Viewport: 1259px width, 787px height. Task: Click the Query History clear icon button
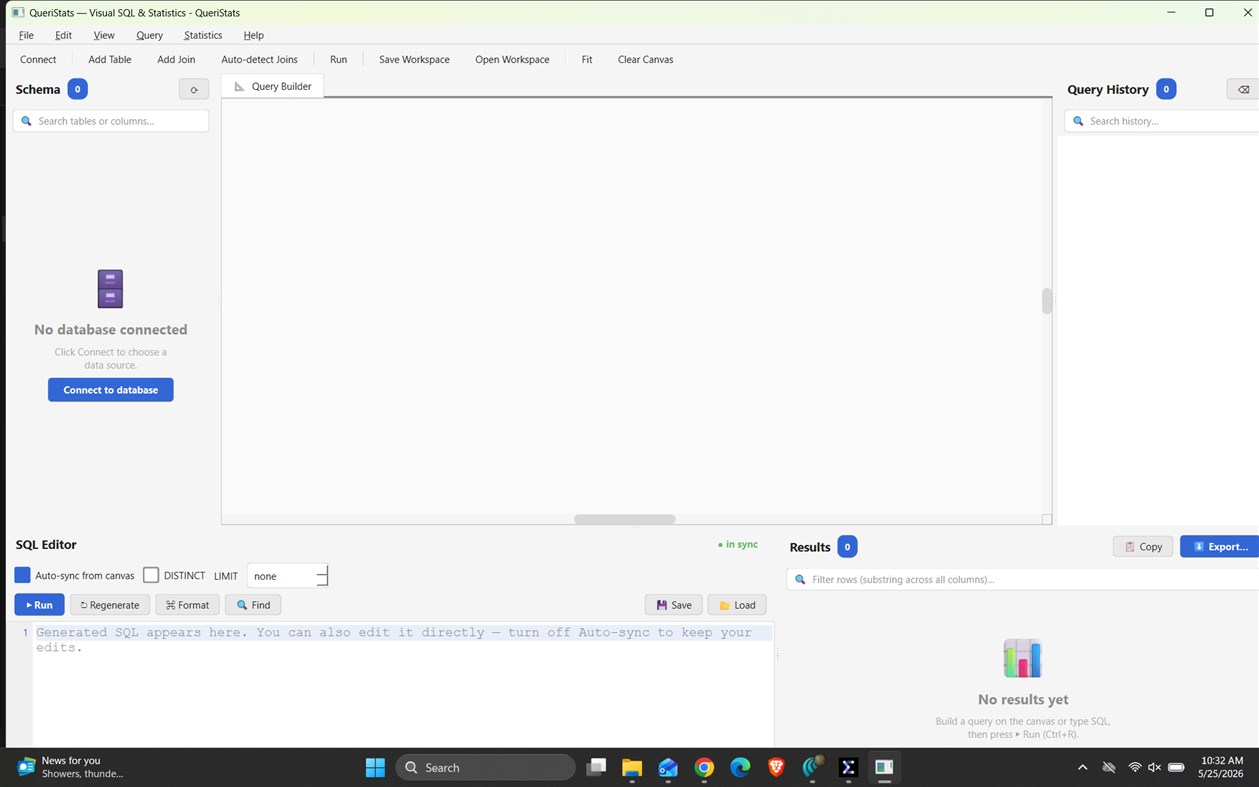[x=1243, y=89]
